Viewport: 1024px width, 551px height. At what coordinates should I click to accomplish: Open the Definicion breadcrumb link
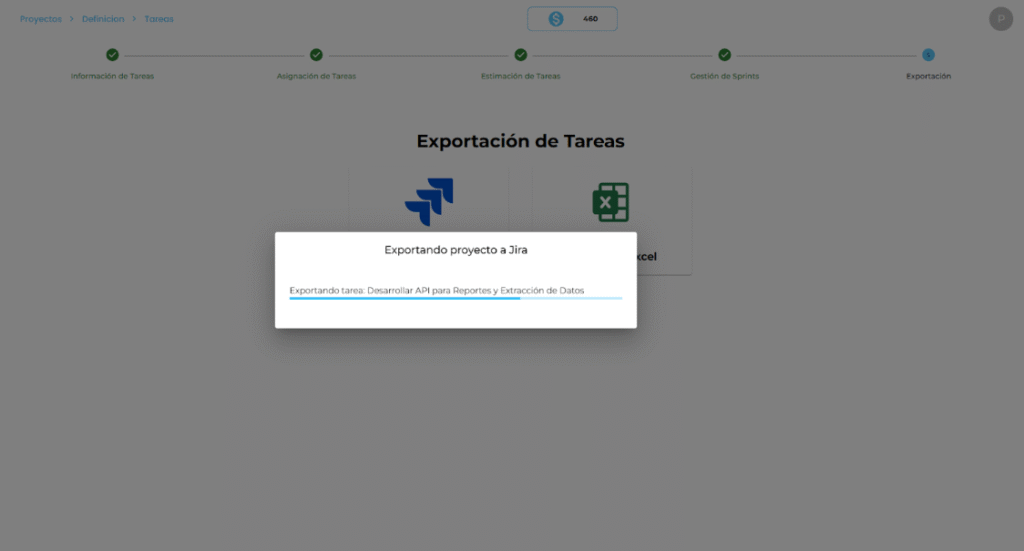(x=103, y=19)
